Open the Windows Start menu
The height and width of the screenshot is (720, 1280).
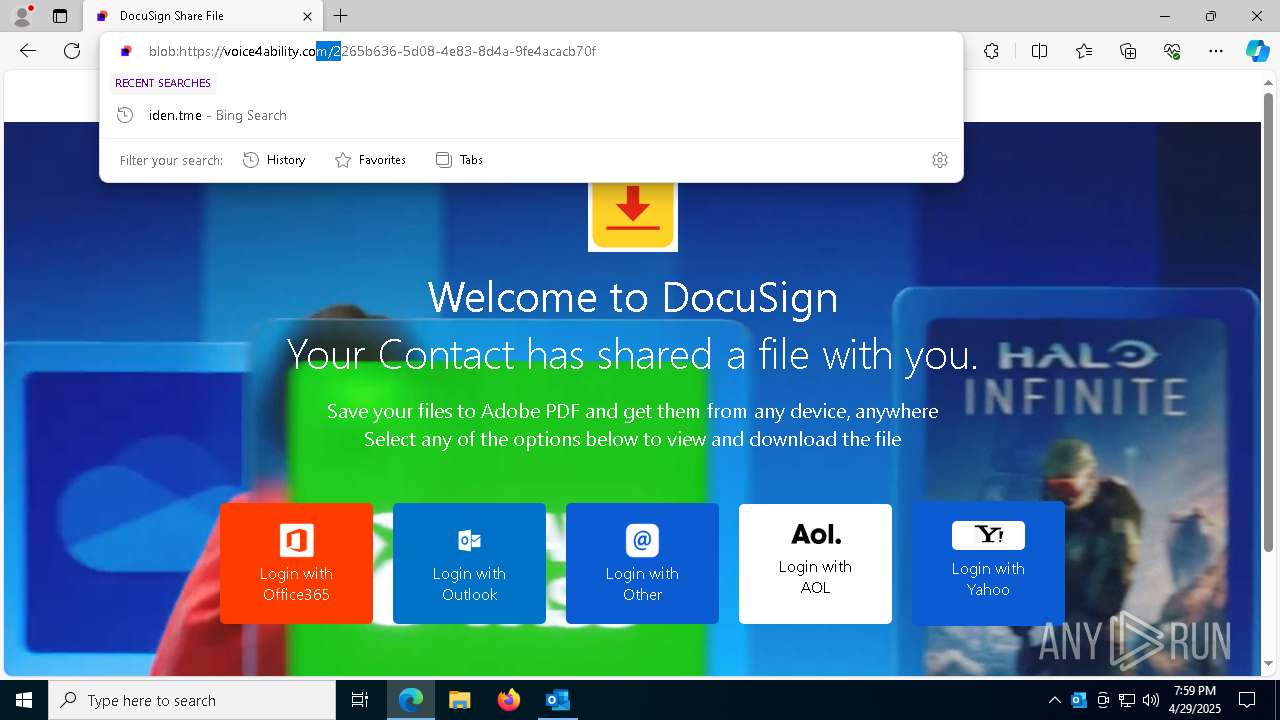pyautogui.click(x=24, y=700)
